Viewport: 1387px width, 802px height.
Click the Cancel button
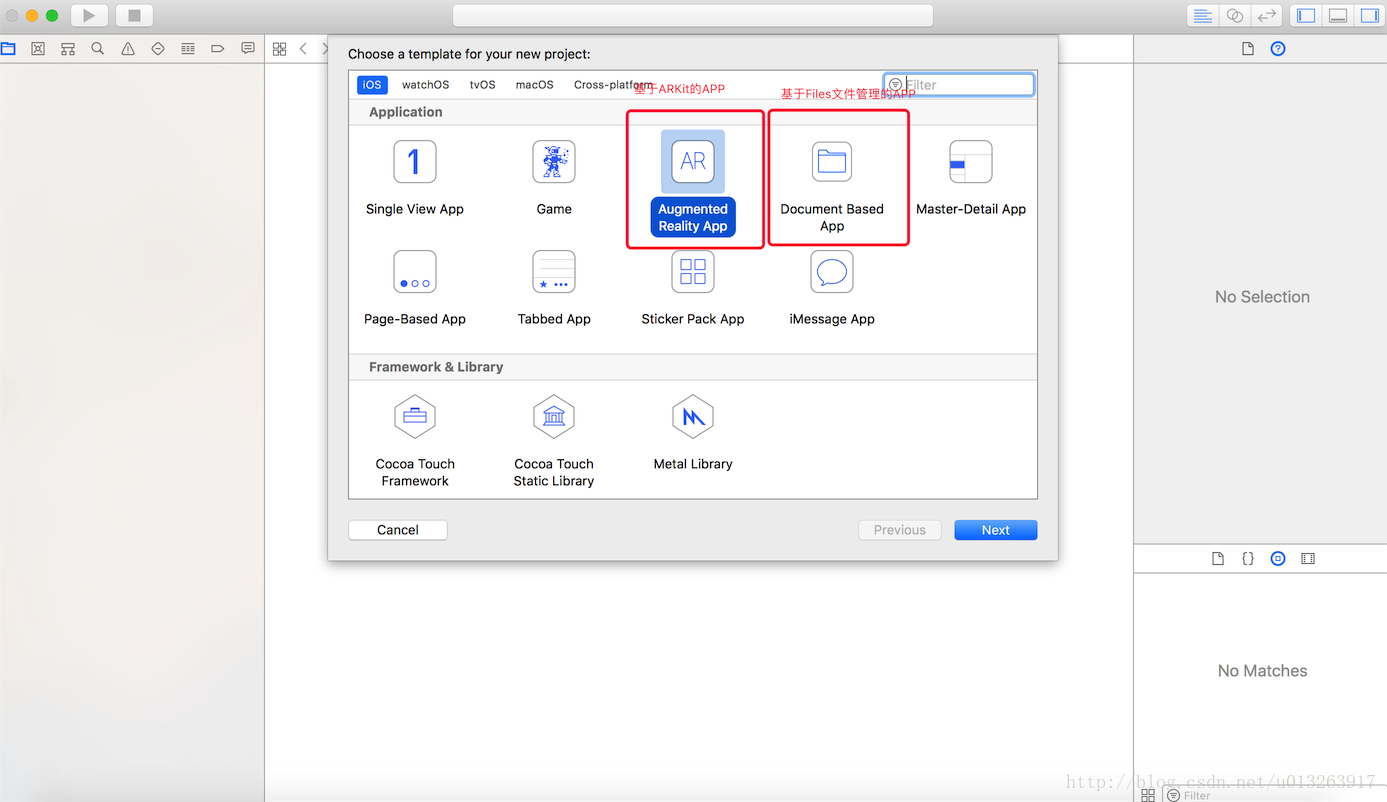(x=398, y=530)
